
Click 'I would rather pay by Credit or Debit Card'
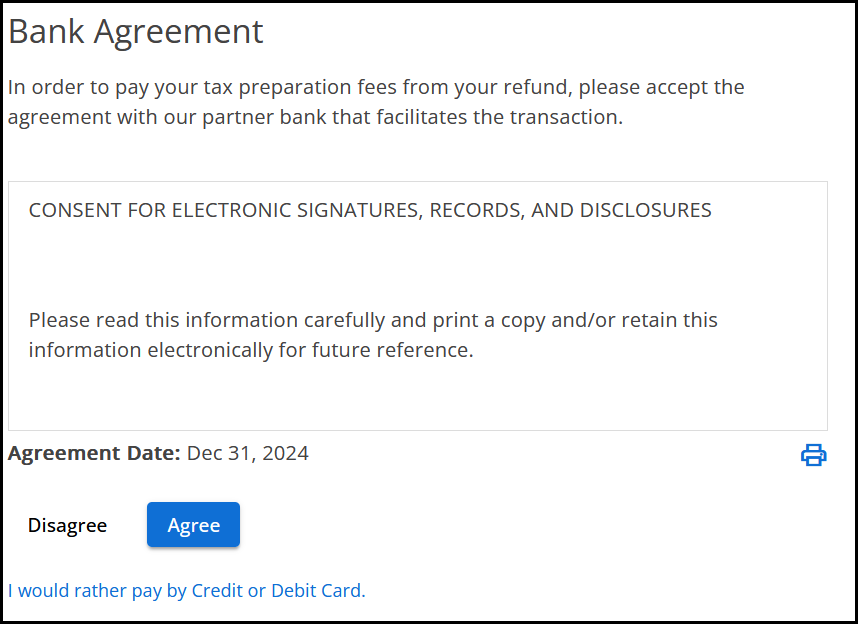point(187,590)
